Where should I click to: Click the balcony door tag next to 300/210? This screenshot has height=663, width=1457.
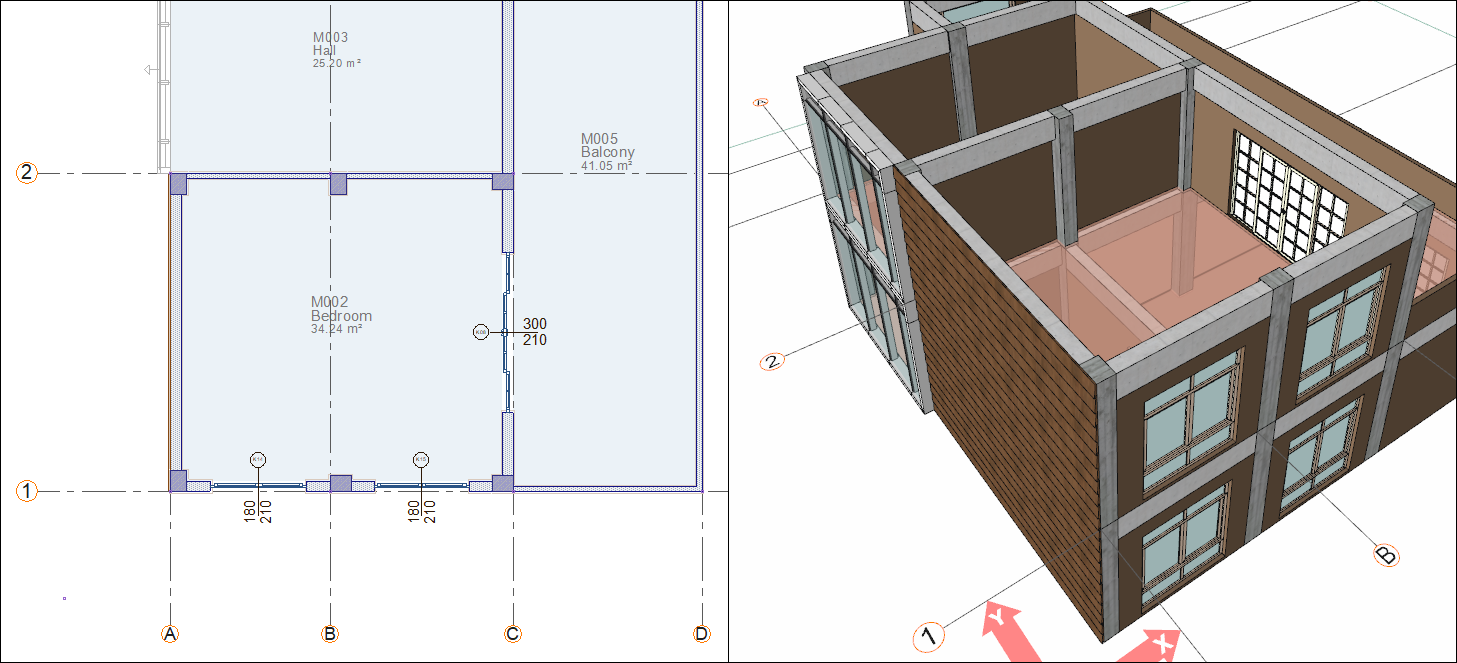[481, 332]
